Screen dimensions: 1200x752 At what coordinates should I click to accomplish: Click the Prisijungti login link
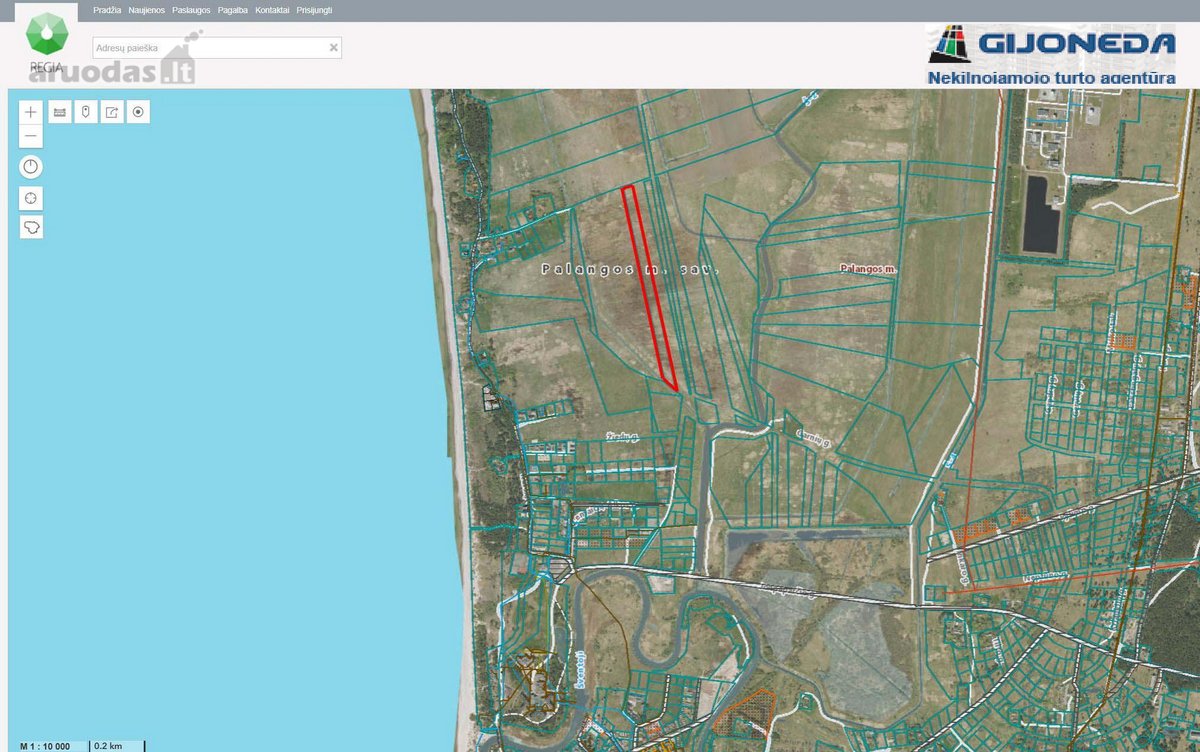point(314,10)
